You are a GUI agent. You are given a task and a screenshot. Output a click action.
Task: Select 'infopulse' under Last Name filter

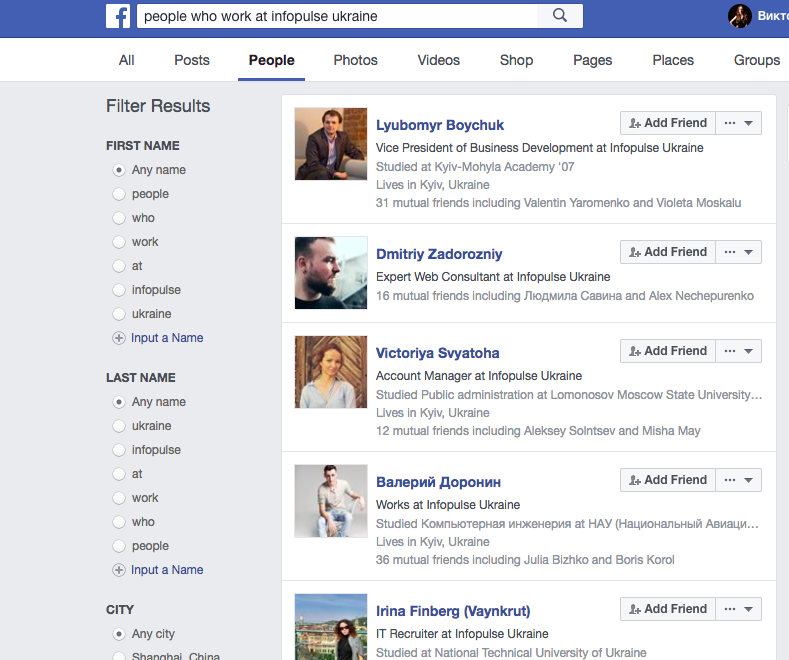[119, 450]
